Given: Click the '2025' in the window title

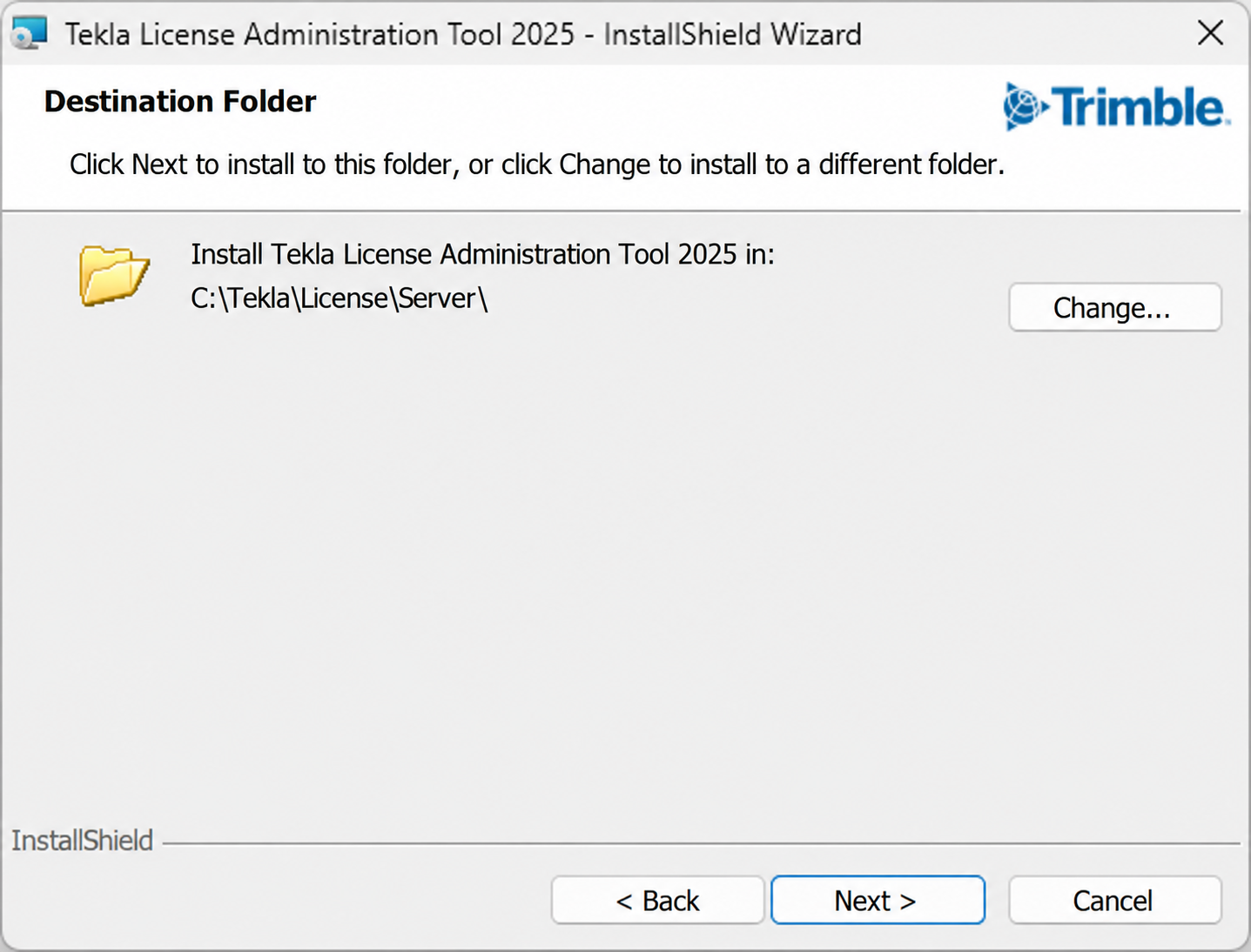Looking at the screenshot, I should click(543, 34).
